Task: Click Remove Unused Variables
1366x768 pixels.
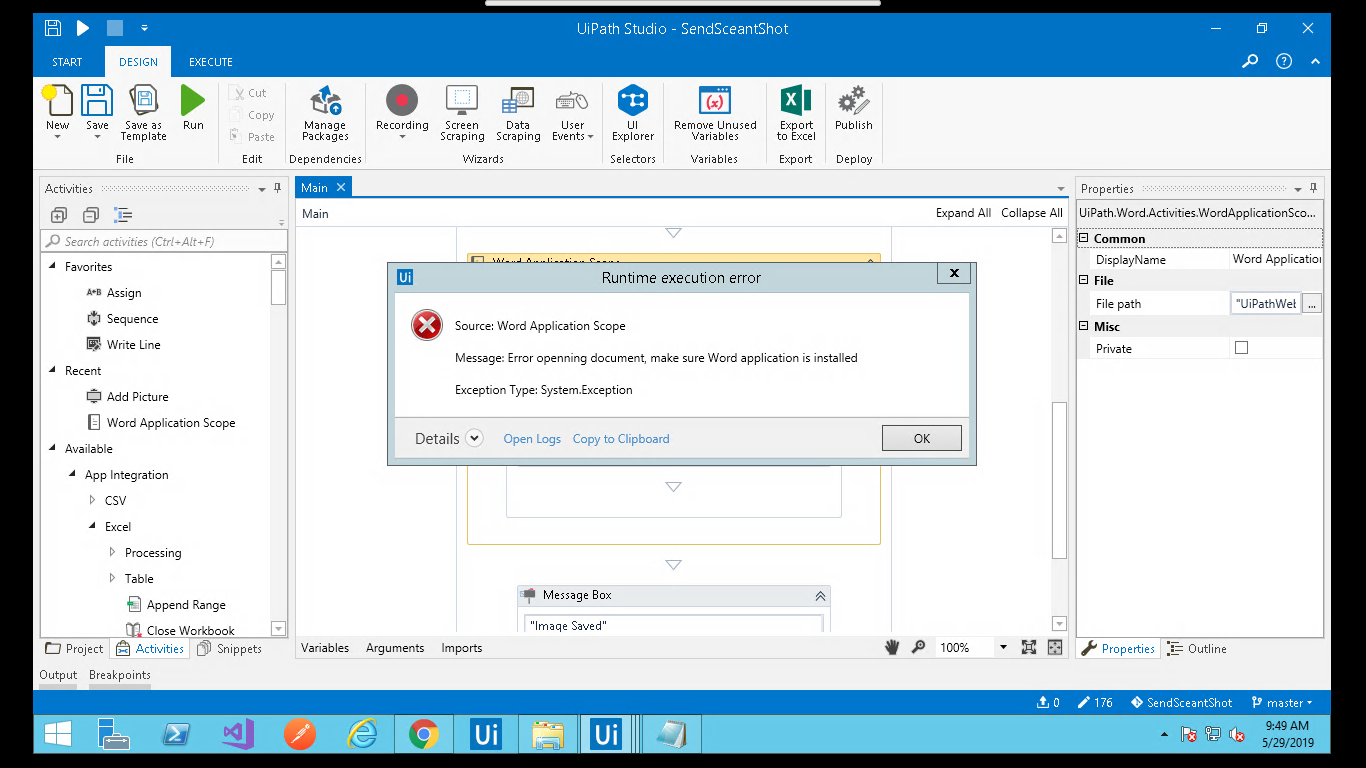Action: point(715,113)
